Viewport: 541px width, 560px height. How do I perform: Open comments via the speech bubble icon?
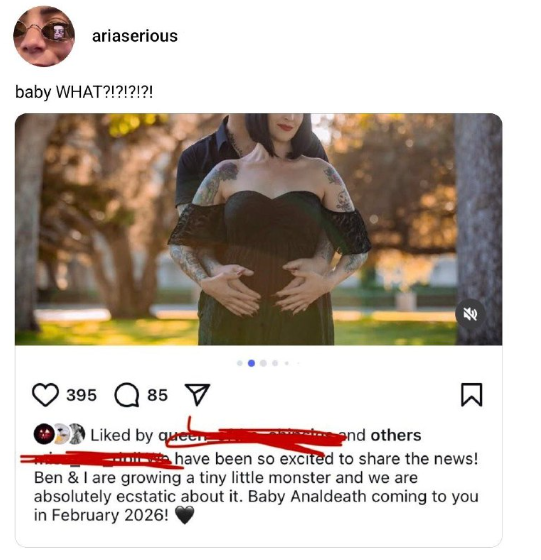[x=127, y=395]
